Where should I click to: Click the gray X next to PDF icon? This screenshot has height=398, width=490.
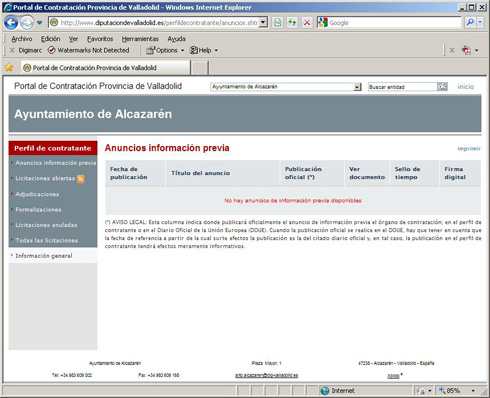(452, 50)
